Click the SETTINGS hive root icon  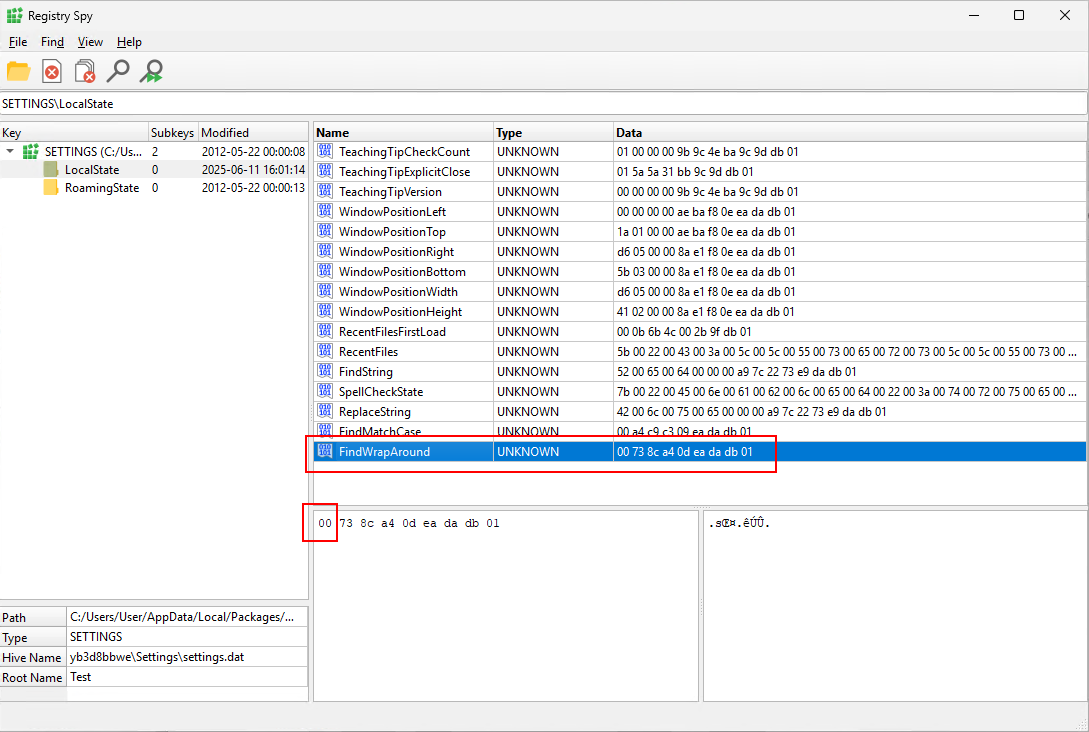pyautogui.click(x=31, y=151)
